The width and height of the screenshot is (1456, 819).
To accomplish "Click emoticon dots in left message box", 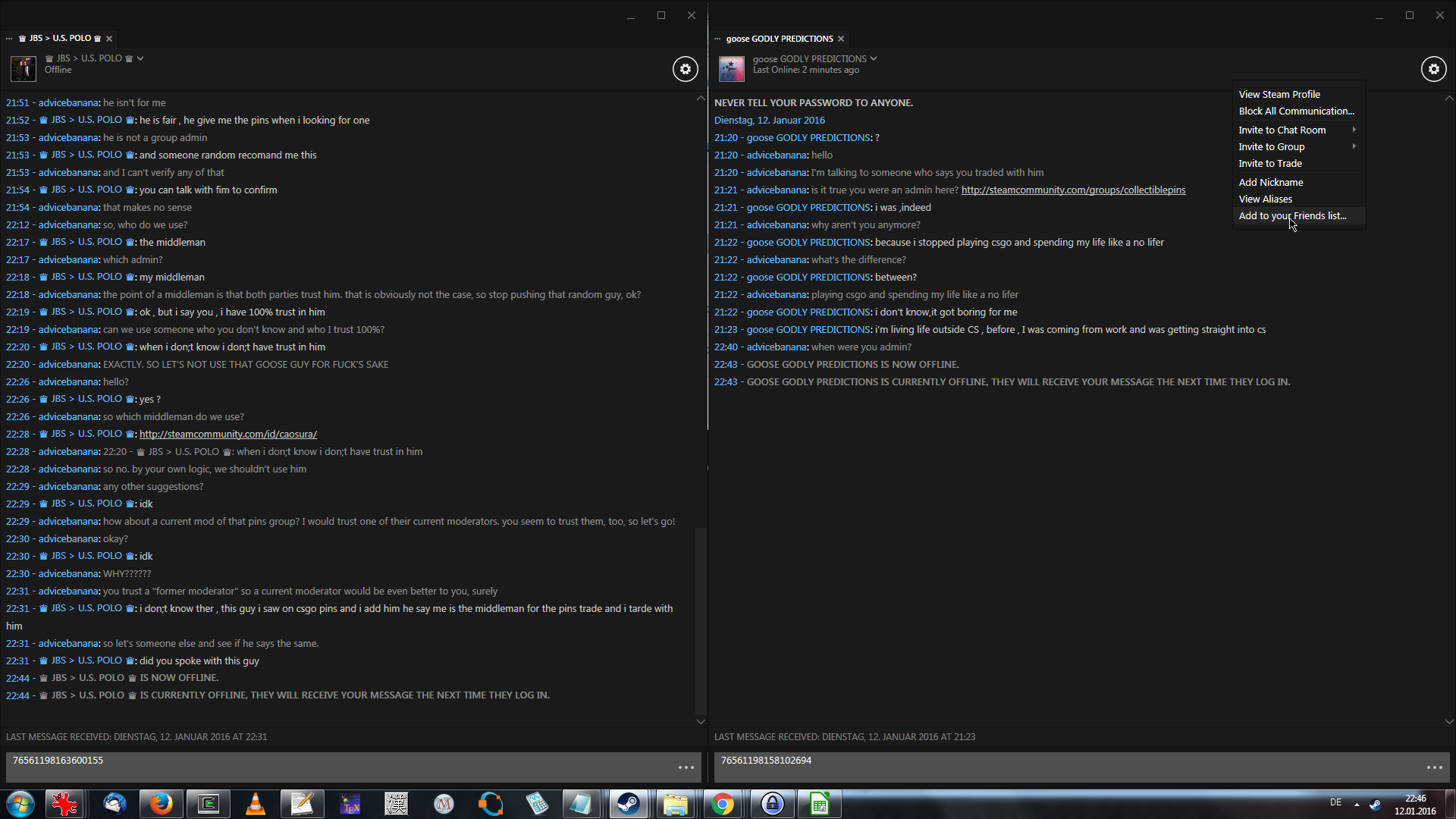I will coord(686,767).
